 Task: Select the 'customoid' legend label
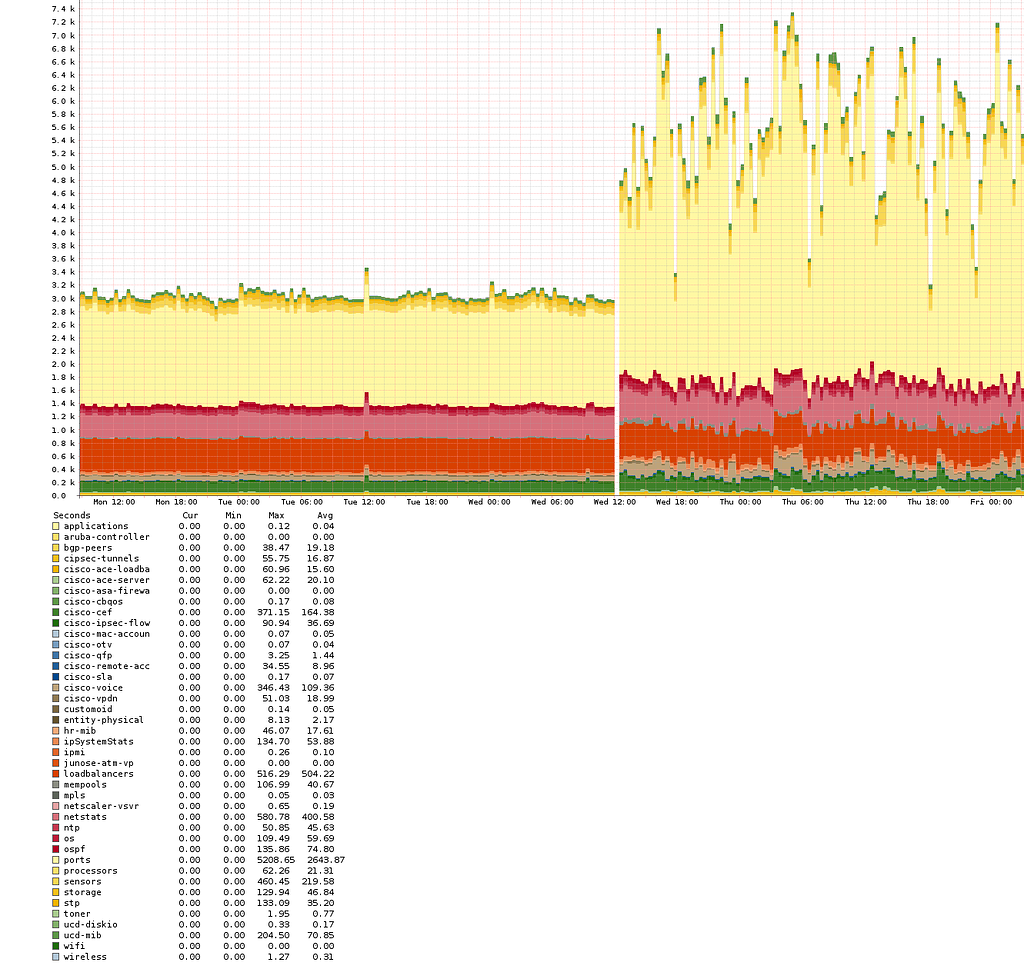pyautogui.click(x=88, y=709)
